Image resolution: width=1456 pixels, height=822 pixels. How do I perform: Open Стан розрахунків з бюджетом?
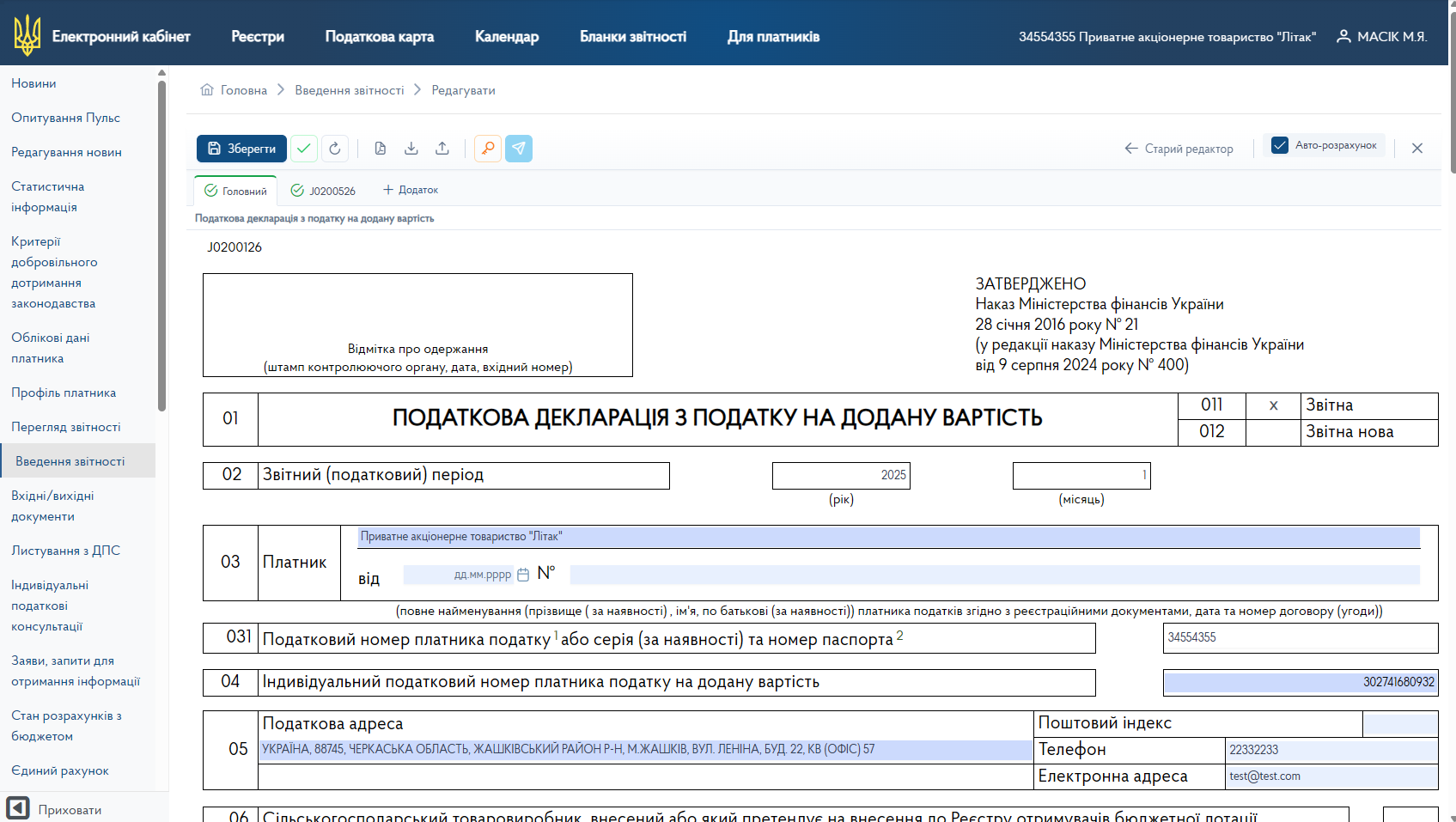[x=66, y=726]
